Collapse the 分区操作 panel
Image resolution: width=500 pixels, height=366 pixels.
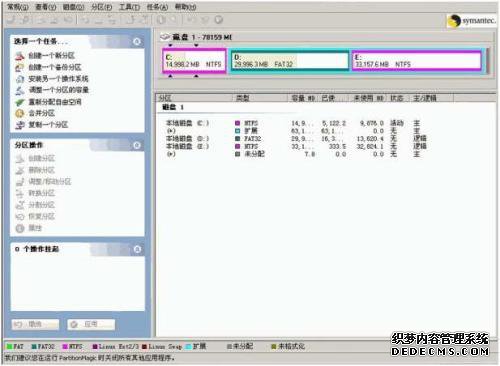pyautogui.click(x=137, y=145)
